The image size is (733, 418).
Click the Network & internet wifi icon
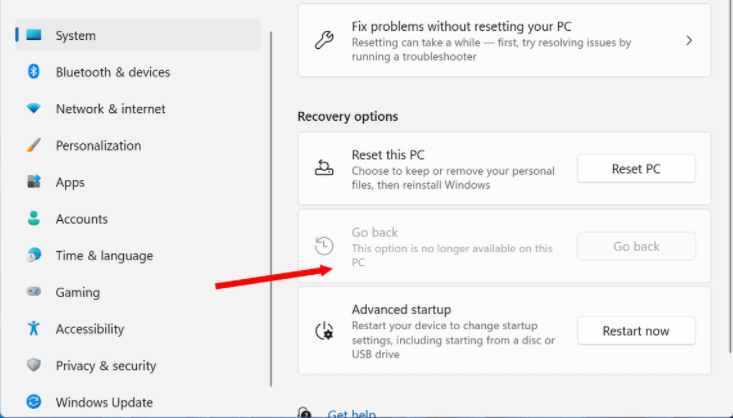[x=34, y=108]
